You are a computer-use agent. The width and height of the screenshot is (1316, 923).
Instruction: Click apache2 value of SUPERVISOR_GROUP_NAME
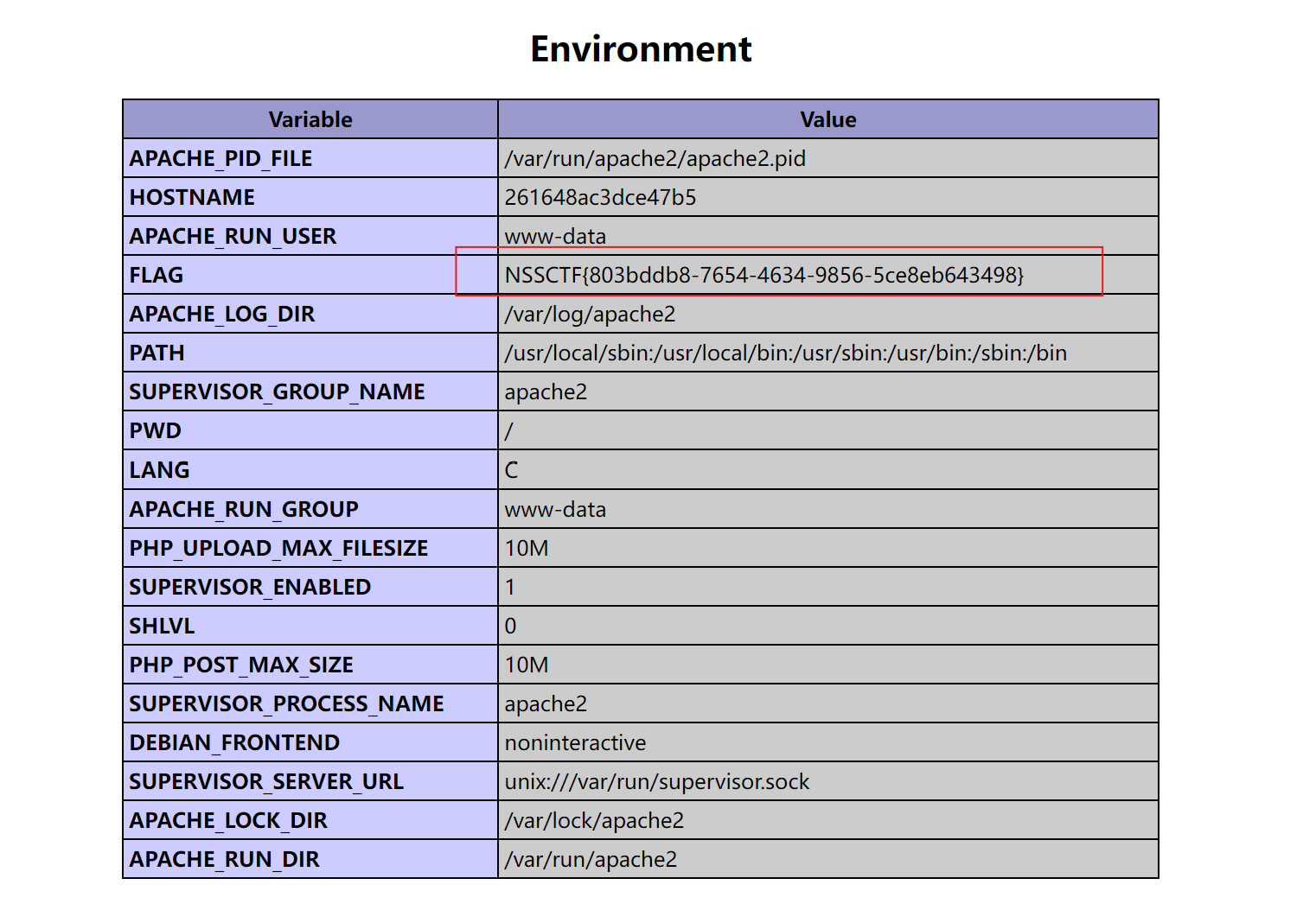click(x=546, y=392)
